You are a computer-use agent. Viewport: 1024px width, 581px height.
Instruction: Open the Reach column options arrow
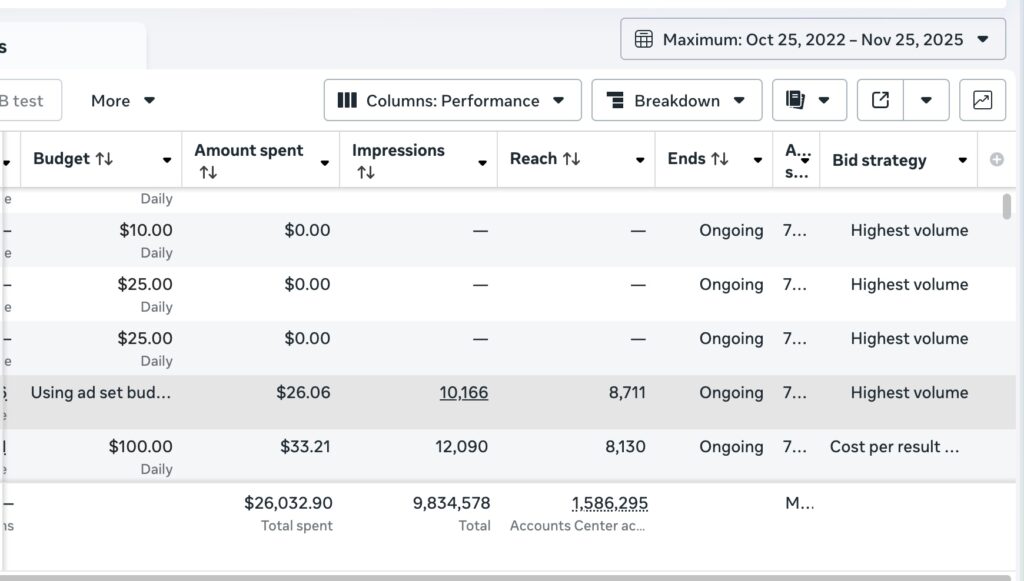(640, 161)
